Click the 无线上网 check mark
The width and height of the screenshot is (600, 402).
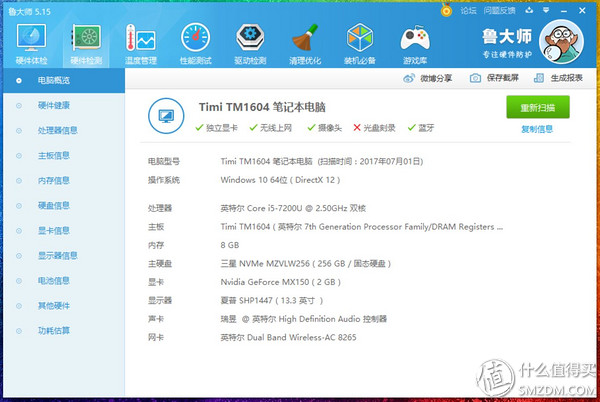(x=253, y=127)
